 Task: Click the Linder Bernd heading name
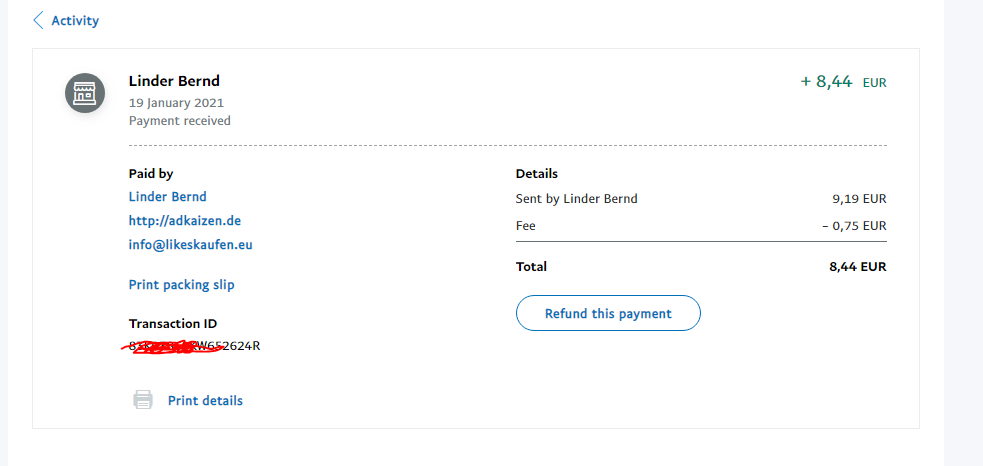[x=174, y=81]
